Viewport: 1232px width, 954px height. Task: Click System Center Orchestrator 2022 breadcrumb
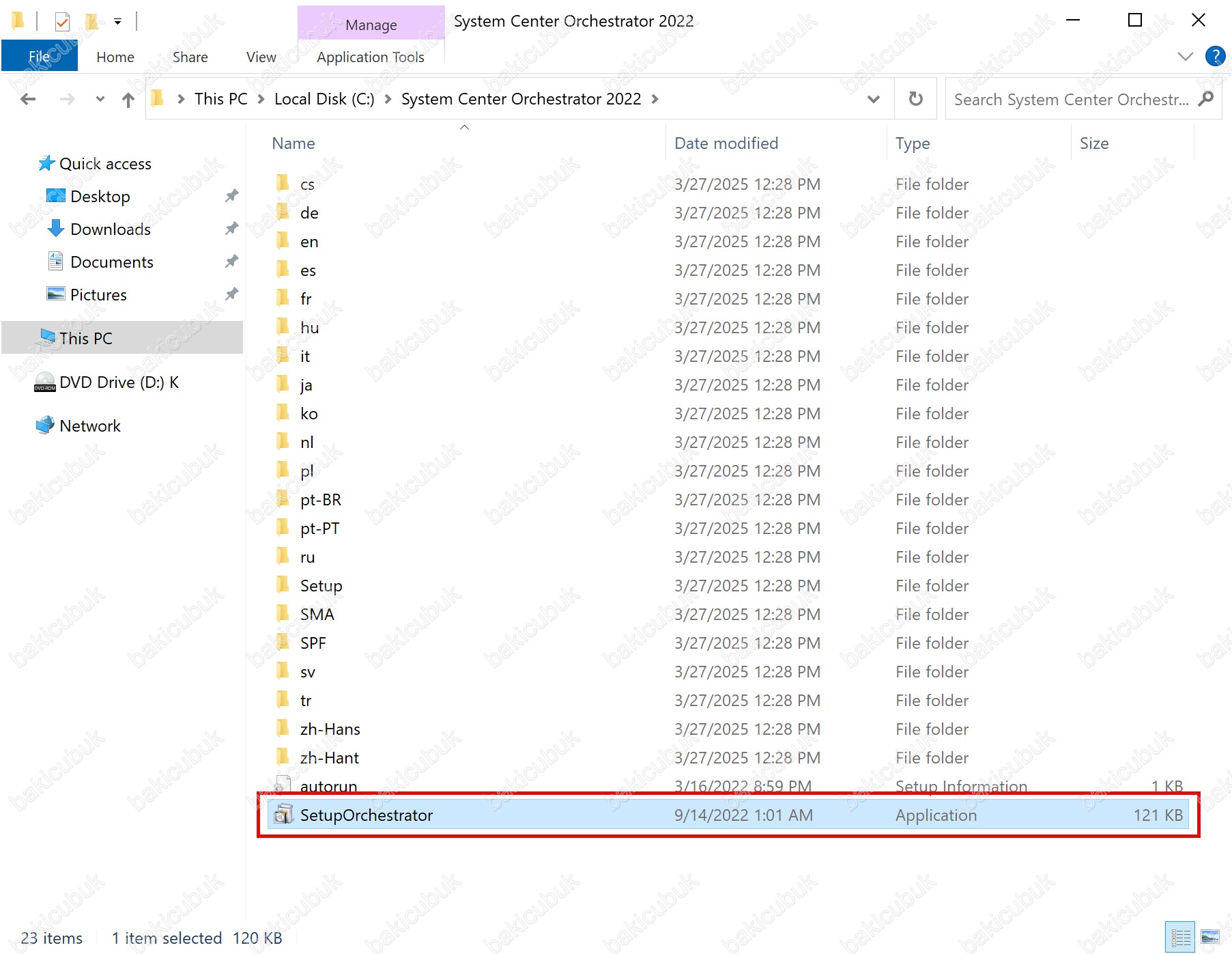(521, 99)
